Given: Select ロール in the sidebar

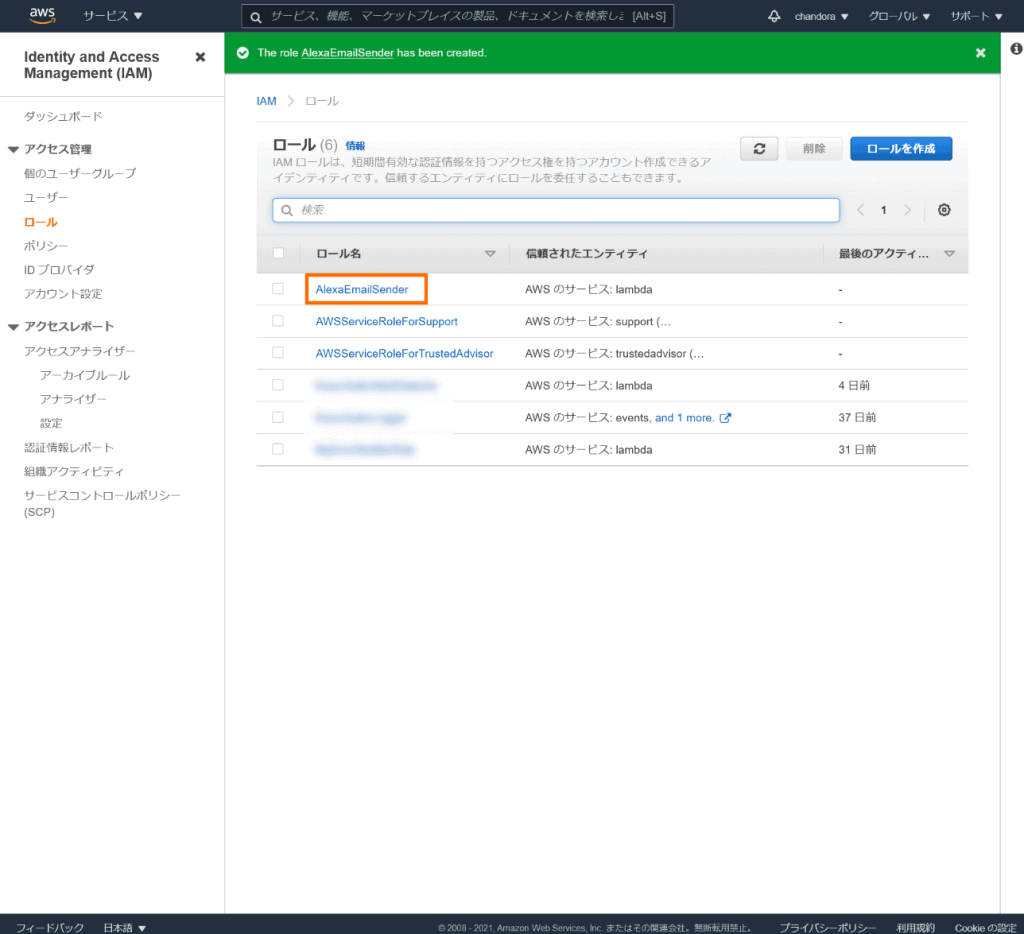Looking at the screenshot, I should click(x=40, y=222).
